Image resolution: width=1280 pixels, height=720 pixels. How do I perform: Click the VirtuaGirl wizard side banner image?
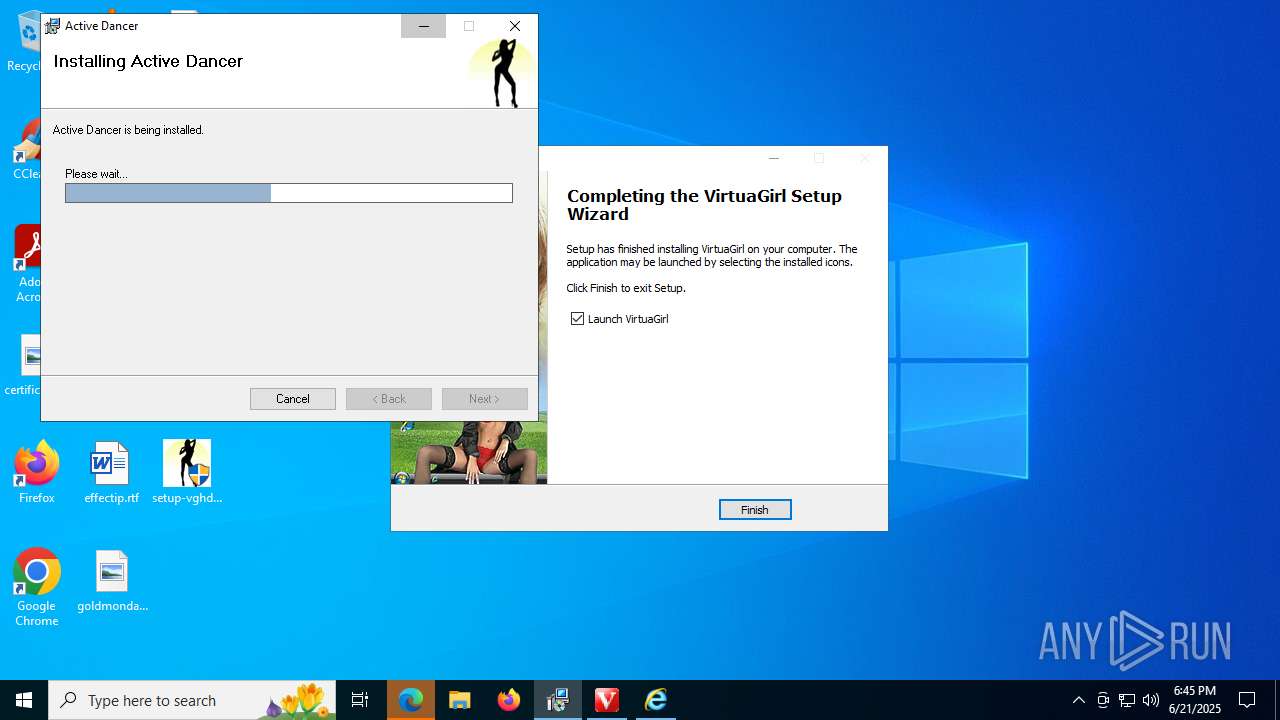click(x=469, y=452)
